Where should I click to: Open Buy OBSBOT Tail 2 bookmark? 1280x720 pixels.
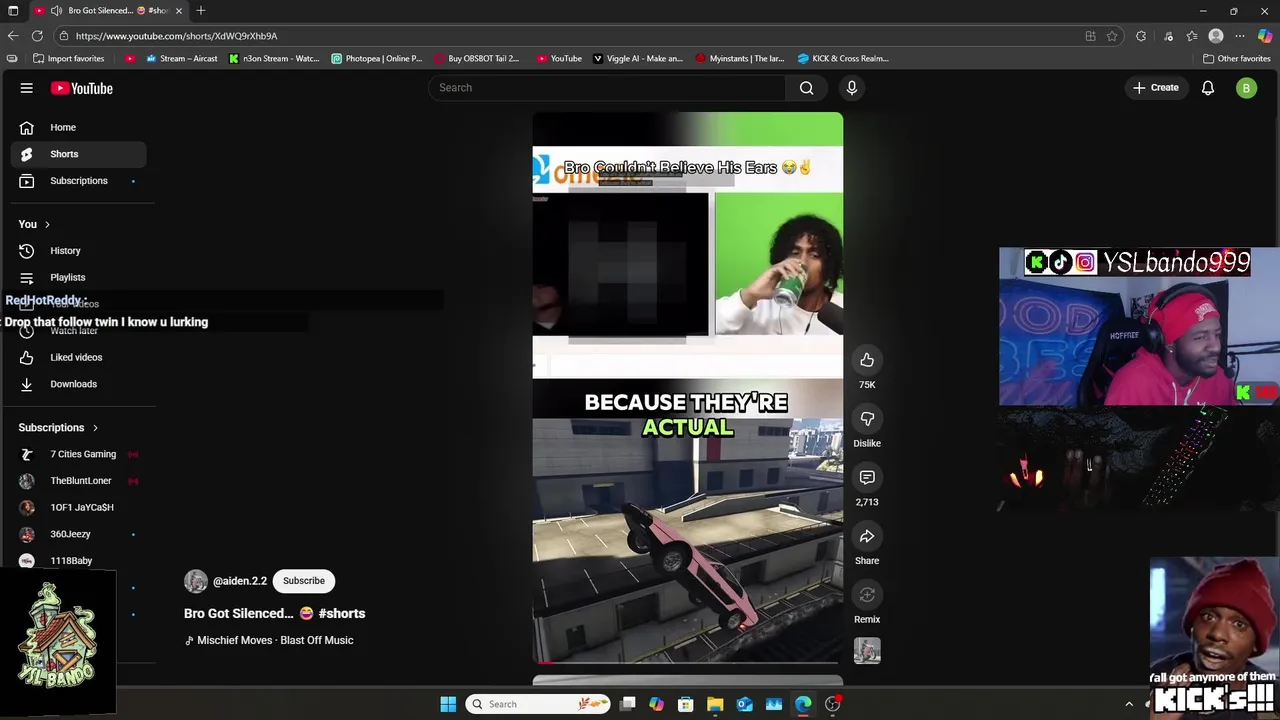point(477,58)
